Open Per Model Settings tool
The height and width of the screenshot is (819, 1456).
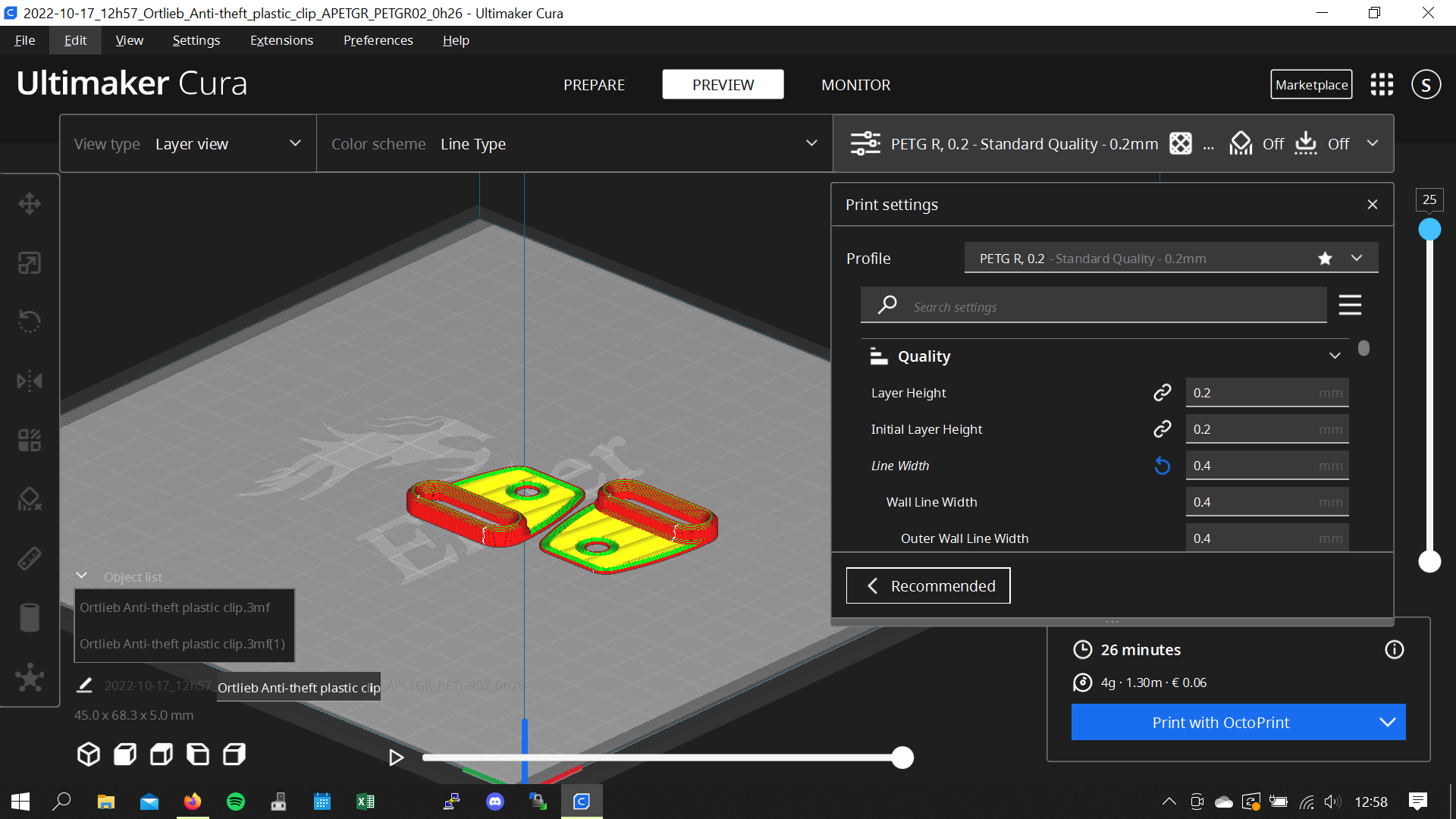pos(30,440)
